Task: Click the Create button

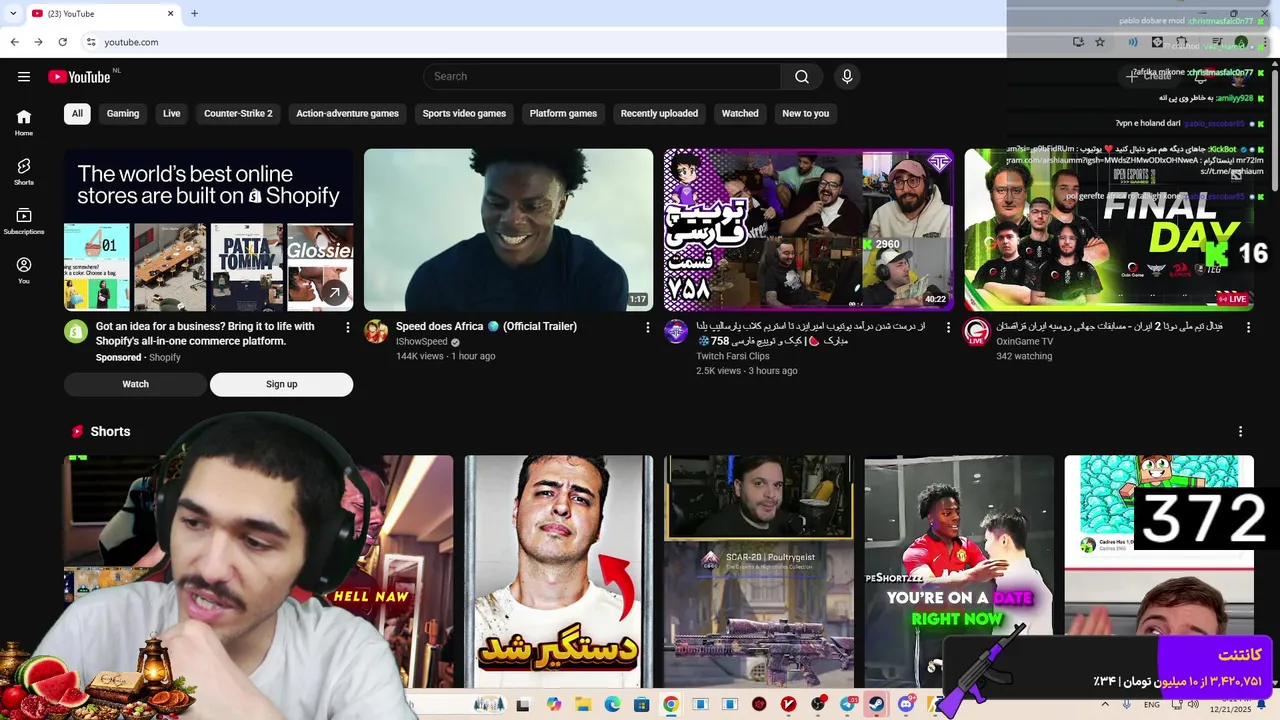Action: tap(1147, 77)
